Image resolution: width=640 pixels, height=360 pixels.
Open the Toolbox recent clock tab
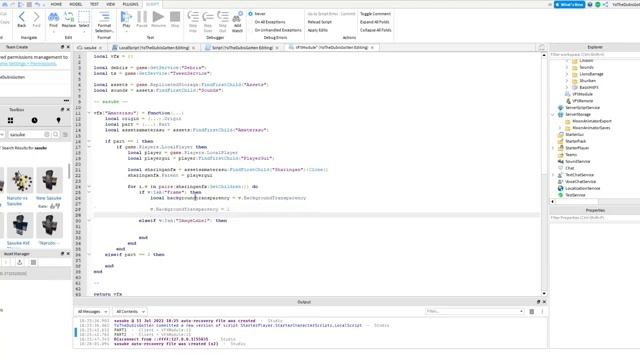34,120
